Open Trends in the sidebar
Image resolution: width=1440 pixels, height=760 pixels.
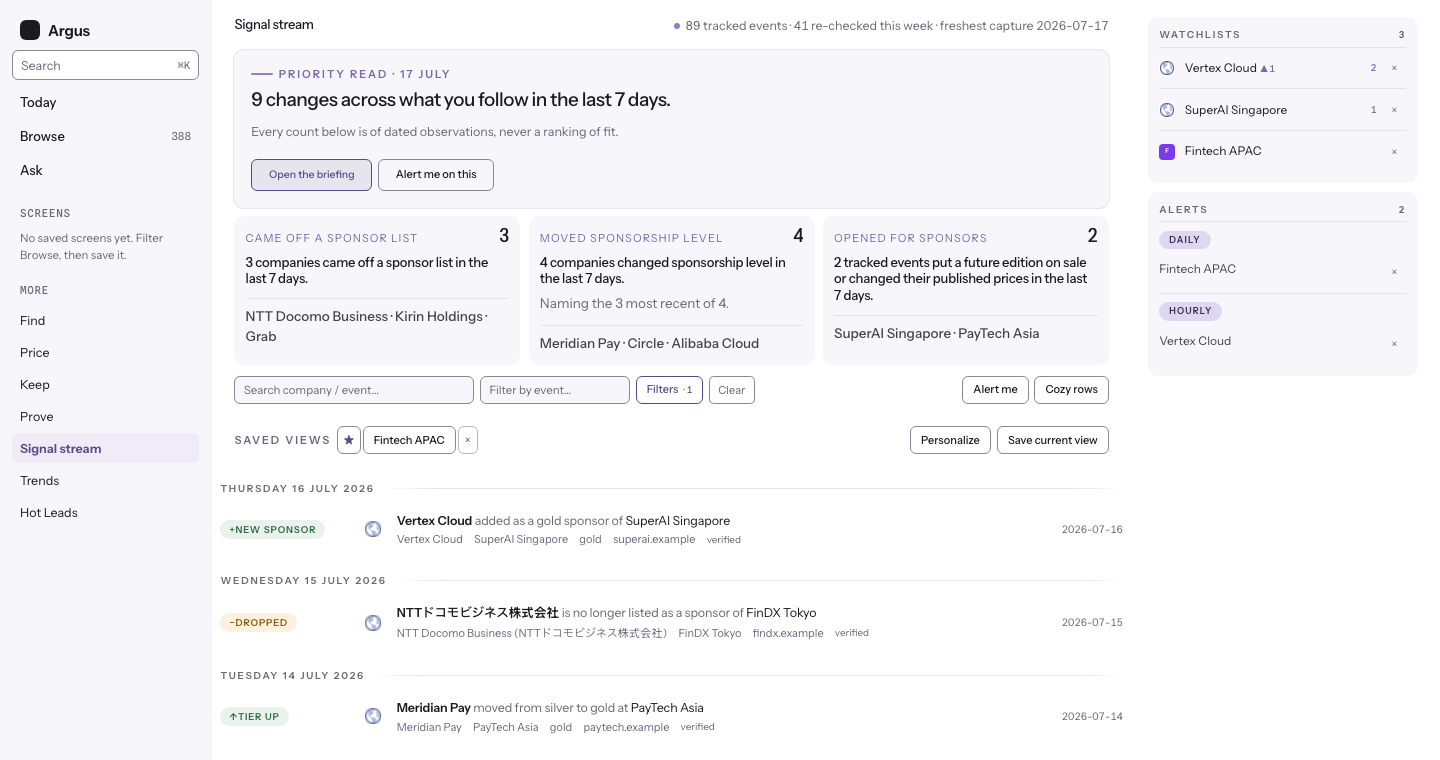(x=106, y=481)
